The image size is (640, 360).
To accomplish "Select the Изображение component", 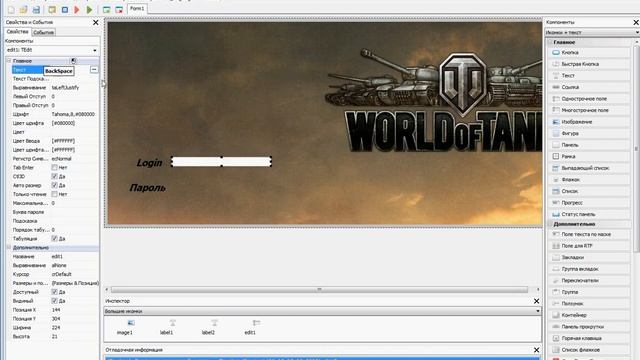I will [589, 122].
